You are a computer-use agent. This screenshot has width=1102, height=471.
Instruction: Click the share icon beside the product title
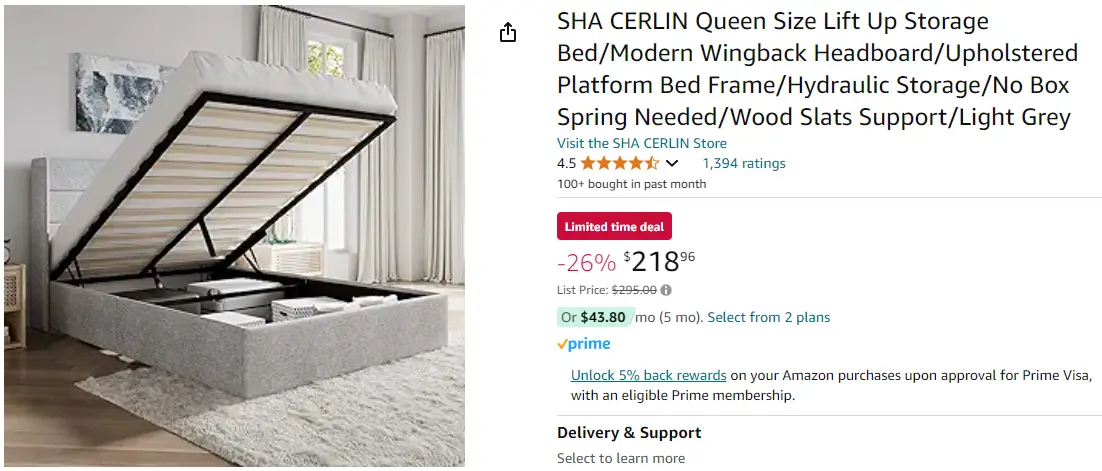click(x=508, y=32)
